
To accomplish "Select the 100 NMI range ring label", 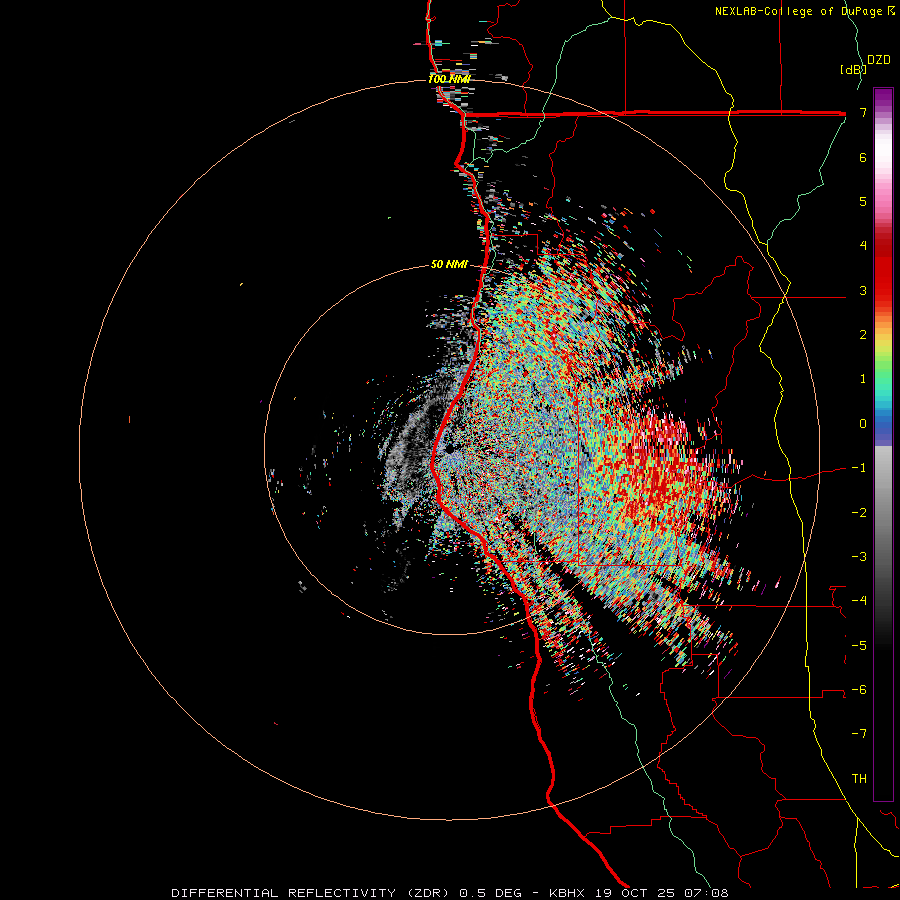I will 449,79.
